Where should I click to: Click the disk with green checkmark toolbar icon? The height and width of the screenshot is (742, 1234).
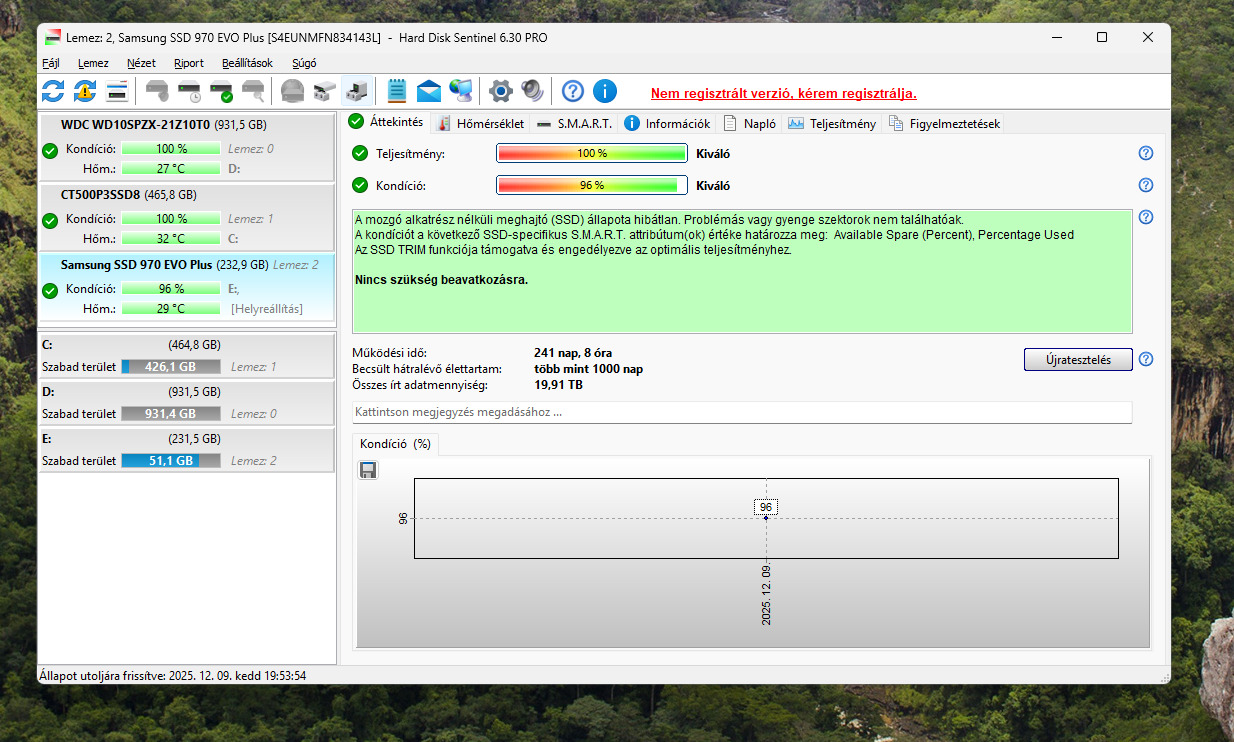222,91
